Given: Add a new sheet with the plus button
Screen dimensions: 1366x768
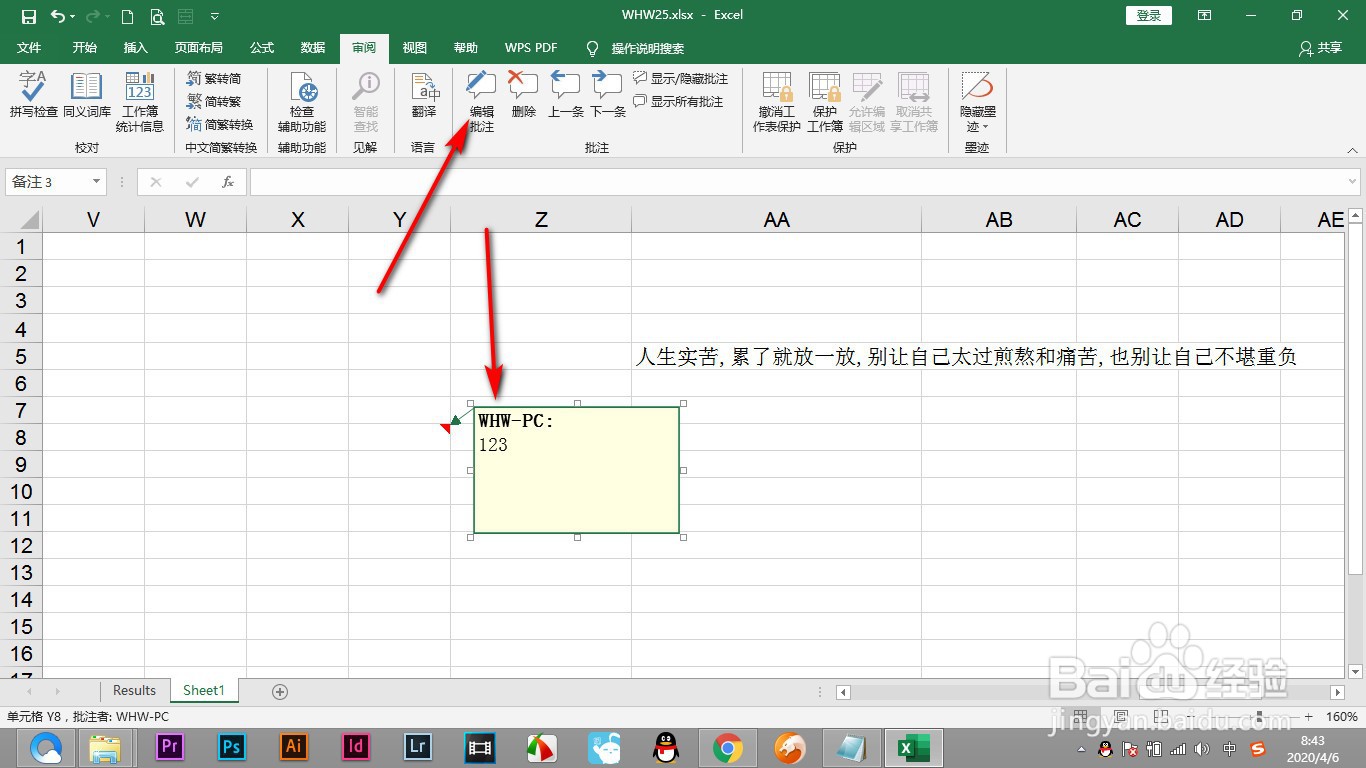Looking at the screenshot, I should tap(280, 692).
